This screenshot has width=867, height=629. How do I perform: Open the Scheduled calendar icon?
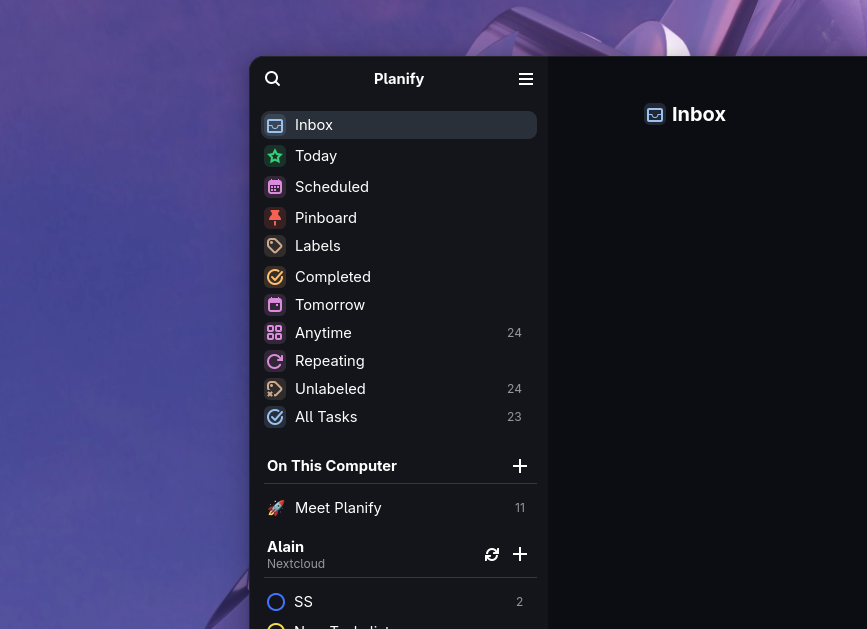pos(275,187)
